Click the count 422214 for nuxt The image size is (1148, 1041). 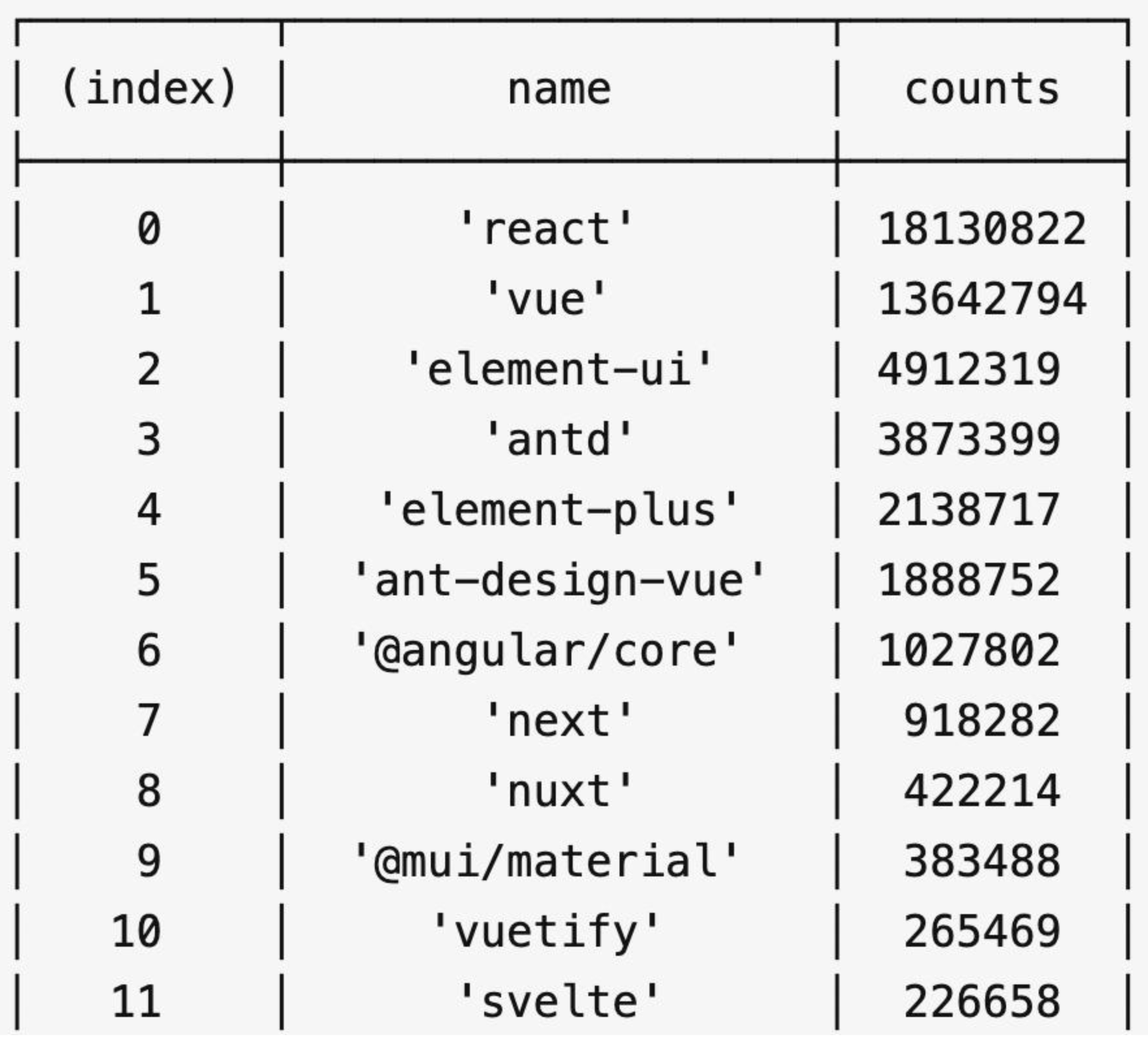pyautogui.click(x=982, y=791)
